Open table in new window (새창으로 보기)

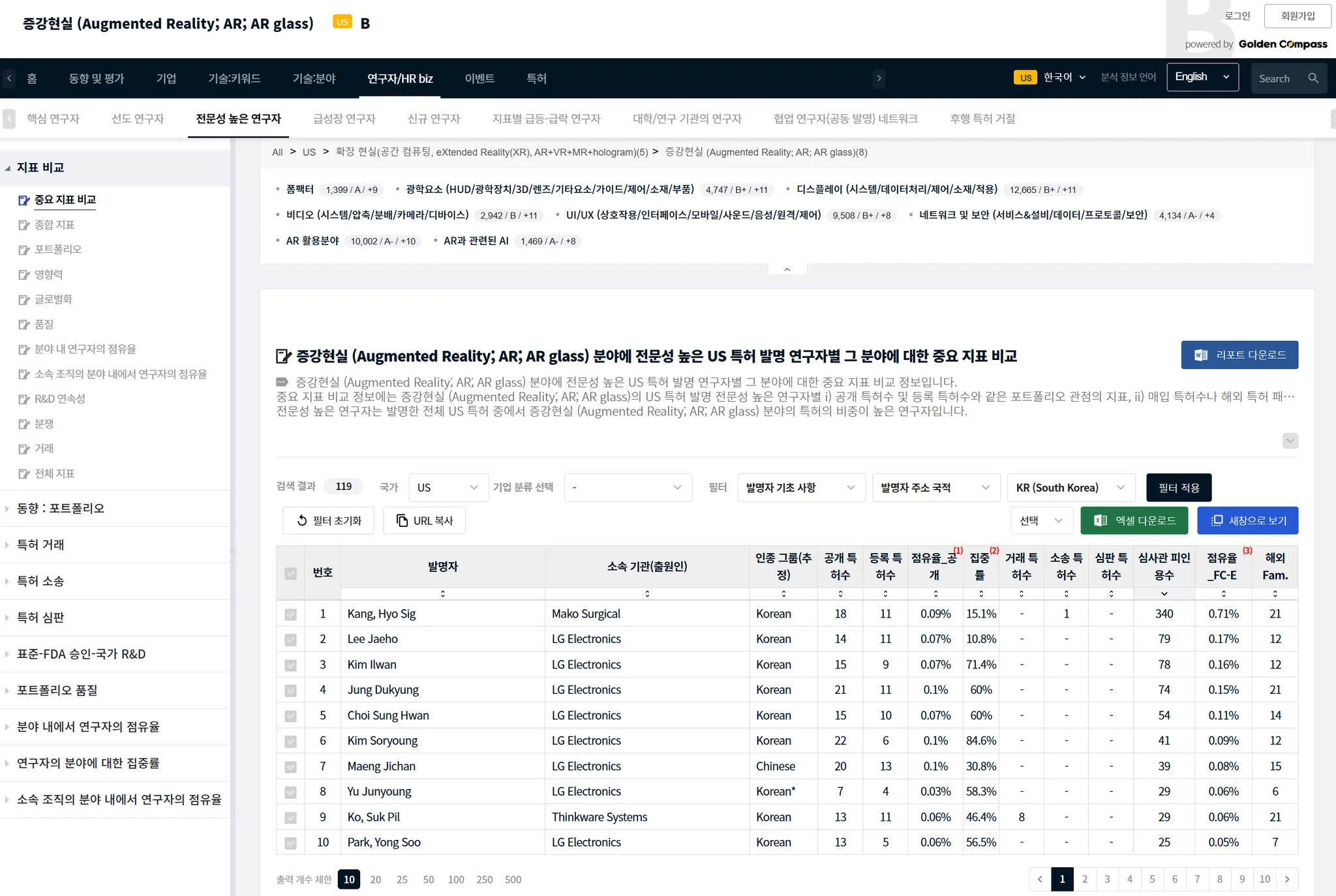click(1247, 520)
